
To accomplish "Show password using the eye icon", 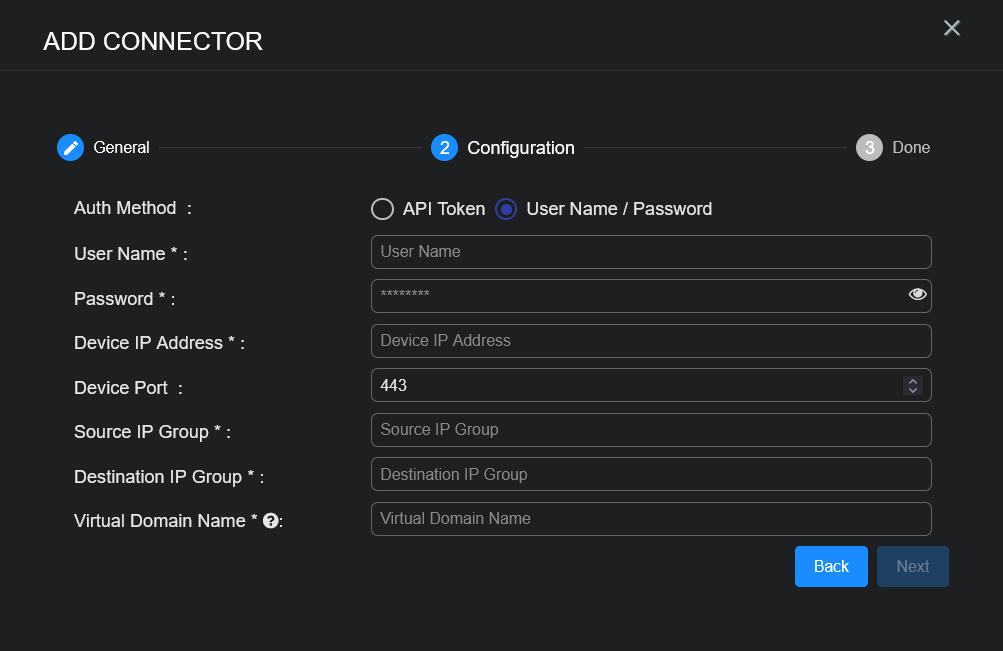I will 917,294.
